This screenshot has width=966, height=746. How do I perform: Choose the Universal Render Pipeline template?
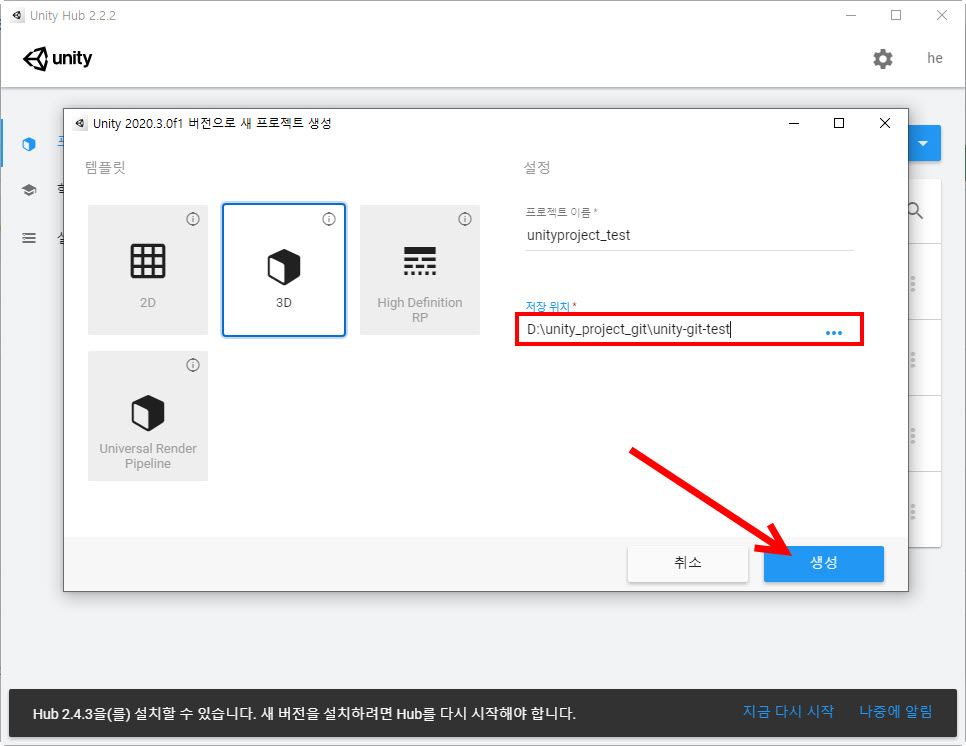tap(148, 416)
